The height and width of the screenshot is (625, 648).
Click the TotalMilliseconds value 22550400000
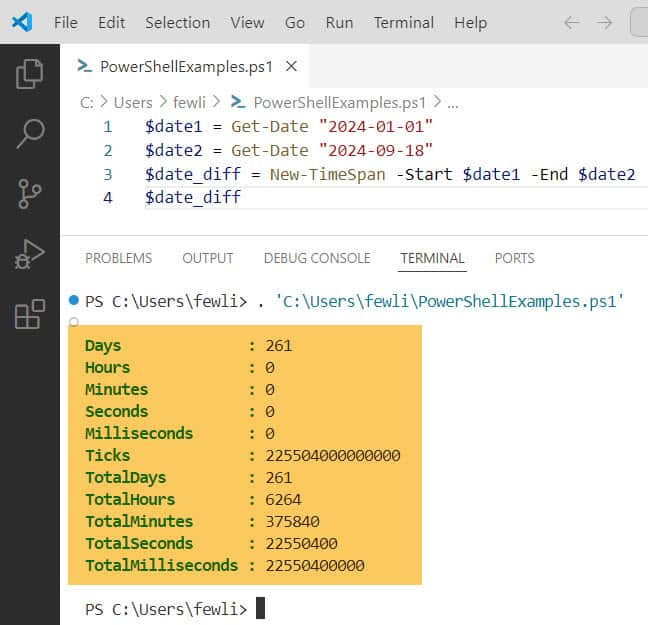pos(315,565)
